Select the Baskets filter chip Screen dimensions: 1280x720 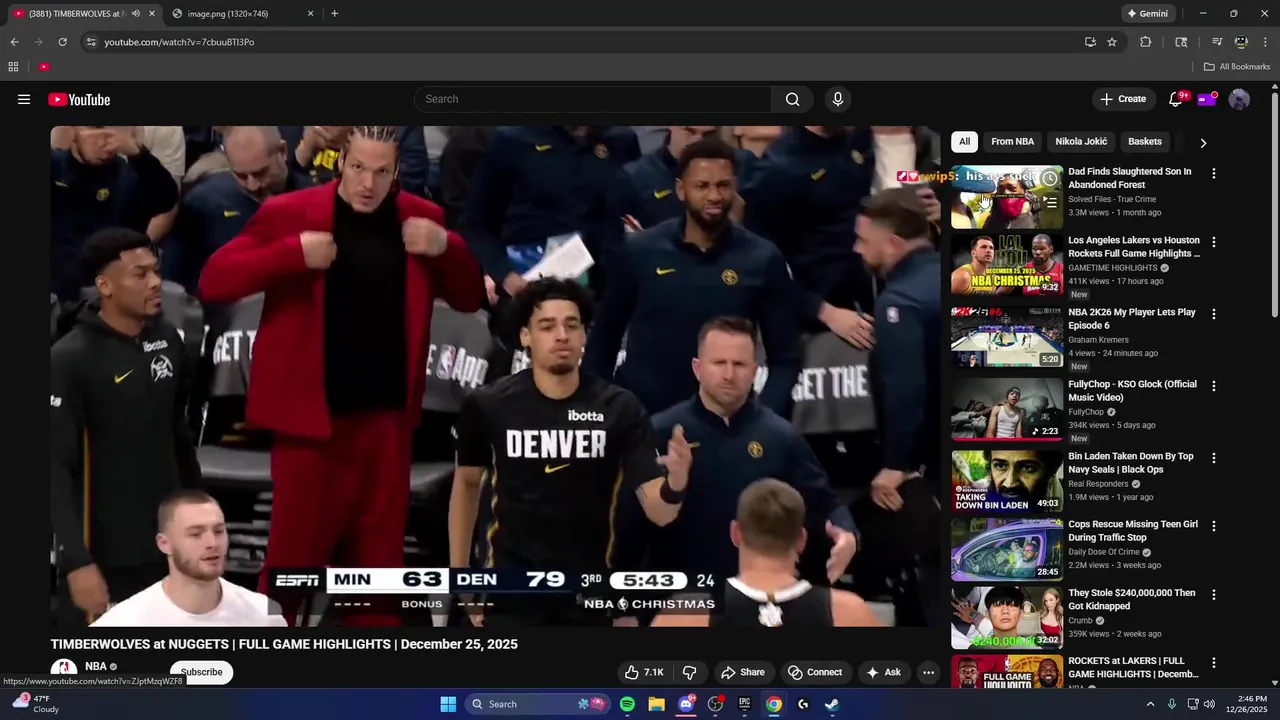[1145, 142]
